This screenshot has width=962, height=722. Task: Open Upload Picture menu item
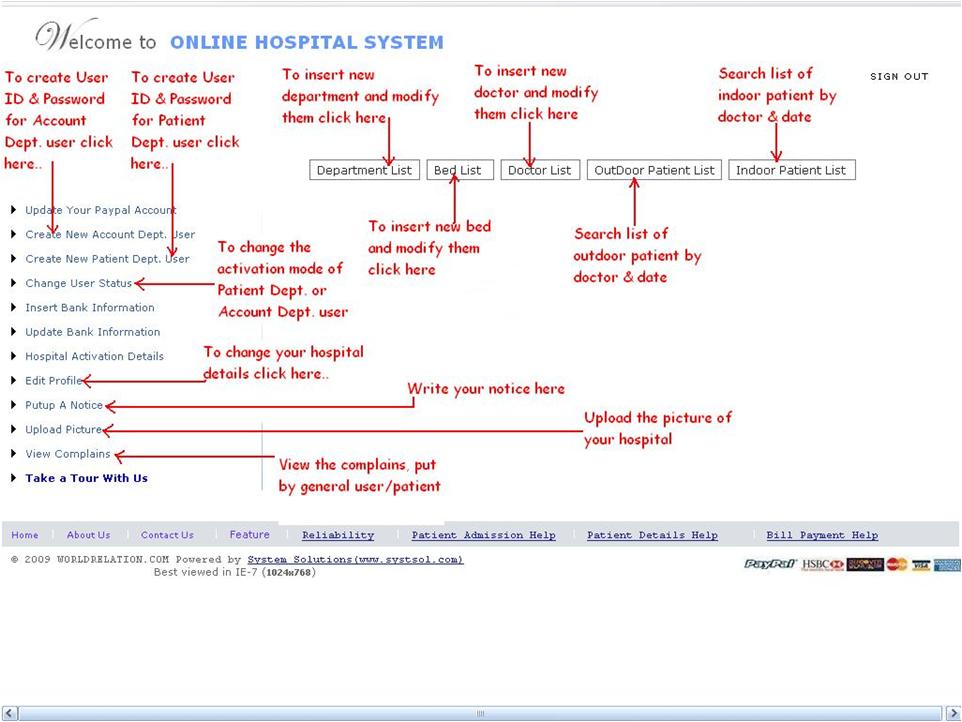[x=63, y=429]
